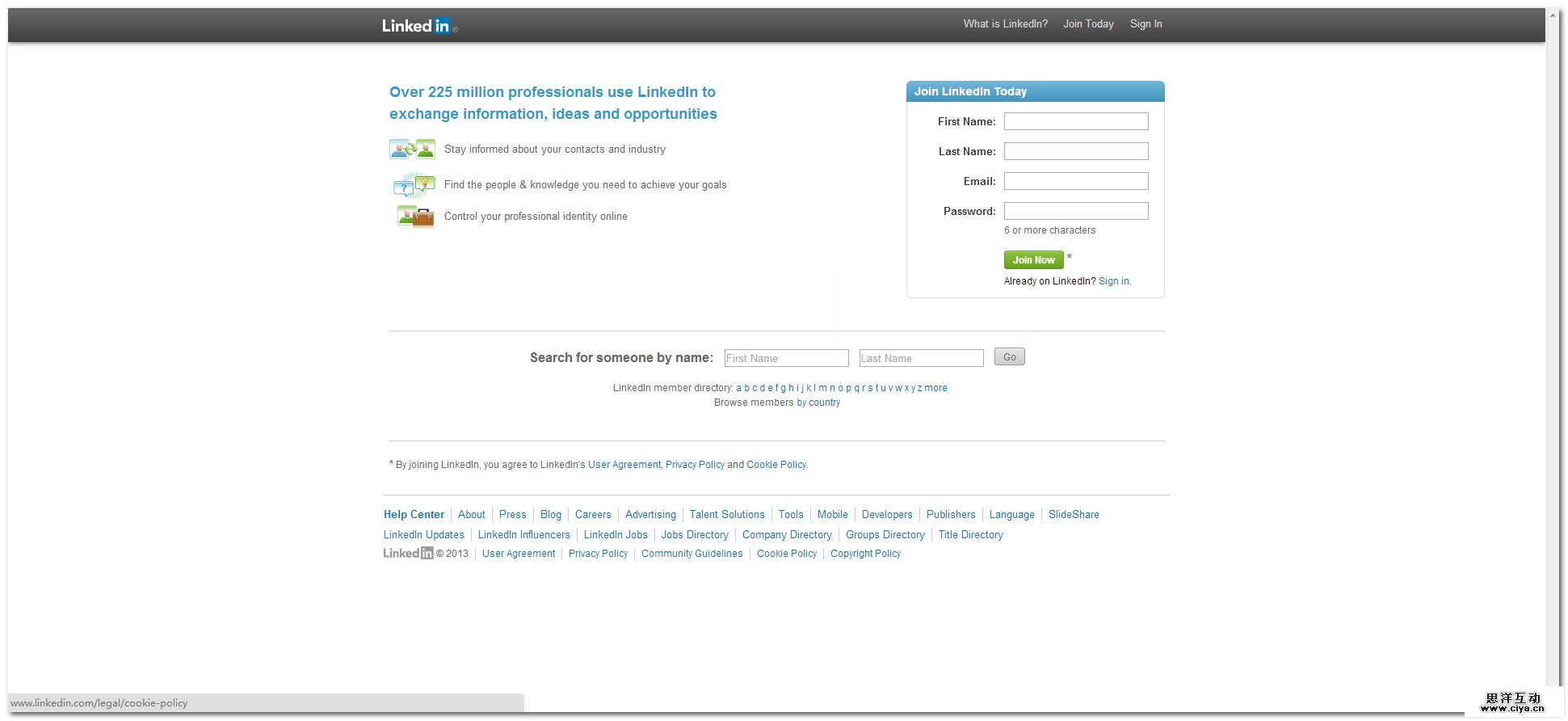Open LinkedIn Jobs footer link
The image size is (1568, 721).
(616, 535)
